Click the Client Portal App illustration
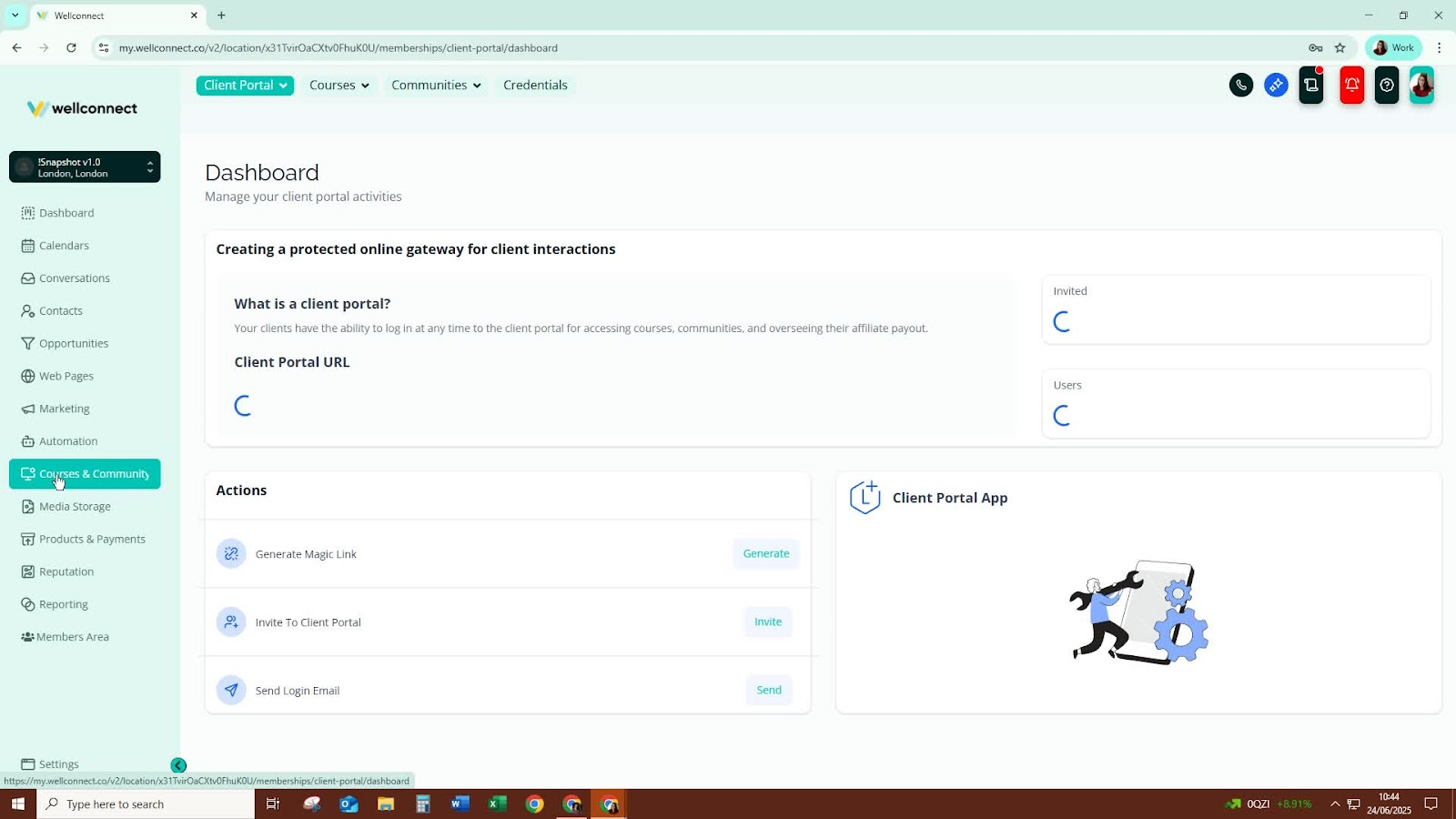This screenshot has width=1456, height=819. click(x=1138, y=612)
